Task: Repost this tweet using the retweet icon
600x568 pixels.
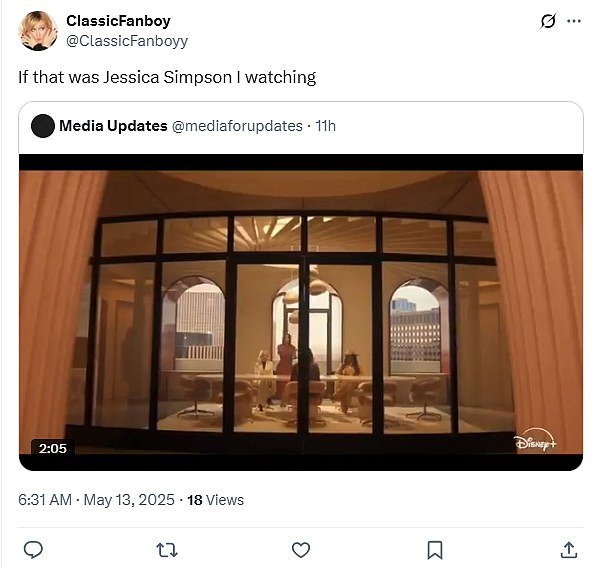Action: [x=167, y=550]
